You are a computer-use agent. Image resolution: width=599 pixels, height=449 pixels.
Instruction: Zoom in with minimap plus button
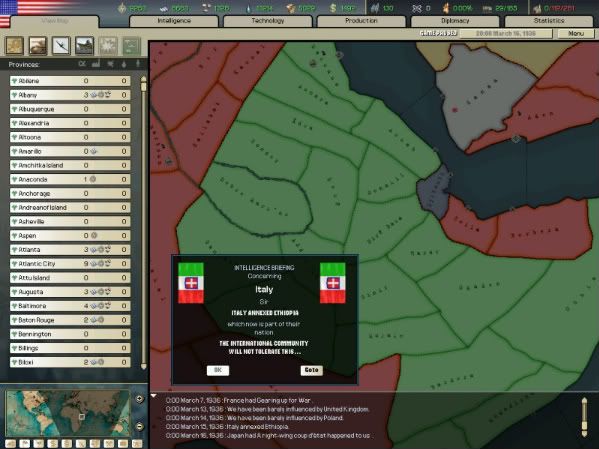tap(139, 399)
